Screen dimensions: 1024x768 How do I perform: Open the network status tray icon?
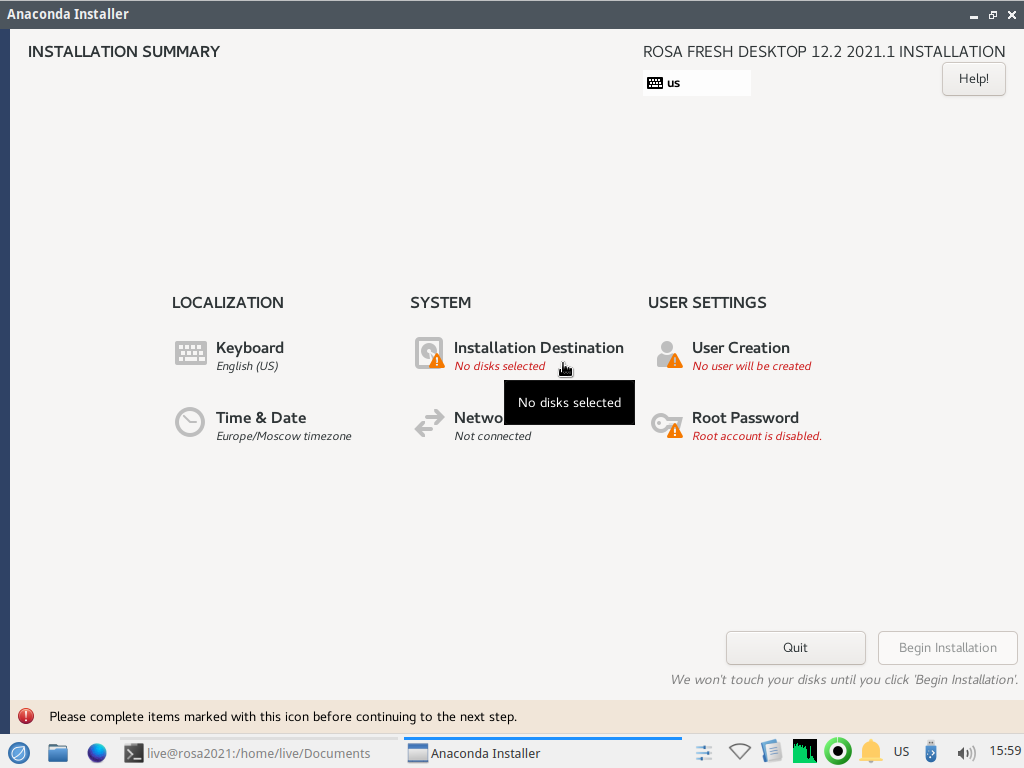(x=739, y=752)
